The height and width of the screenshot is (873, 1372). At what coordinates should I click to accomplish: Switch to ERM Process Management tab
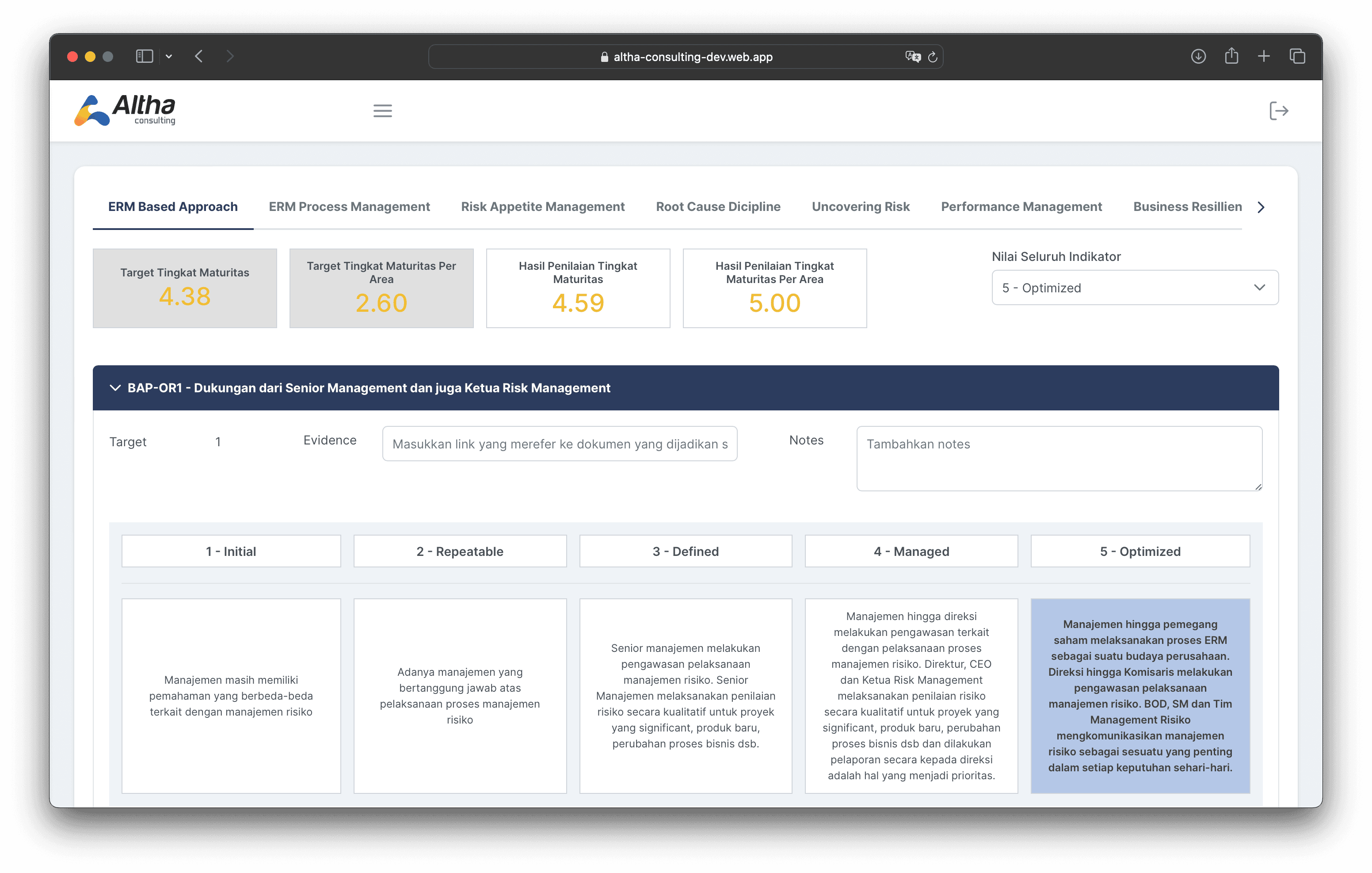tap(349, 207)
